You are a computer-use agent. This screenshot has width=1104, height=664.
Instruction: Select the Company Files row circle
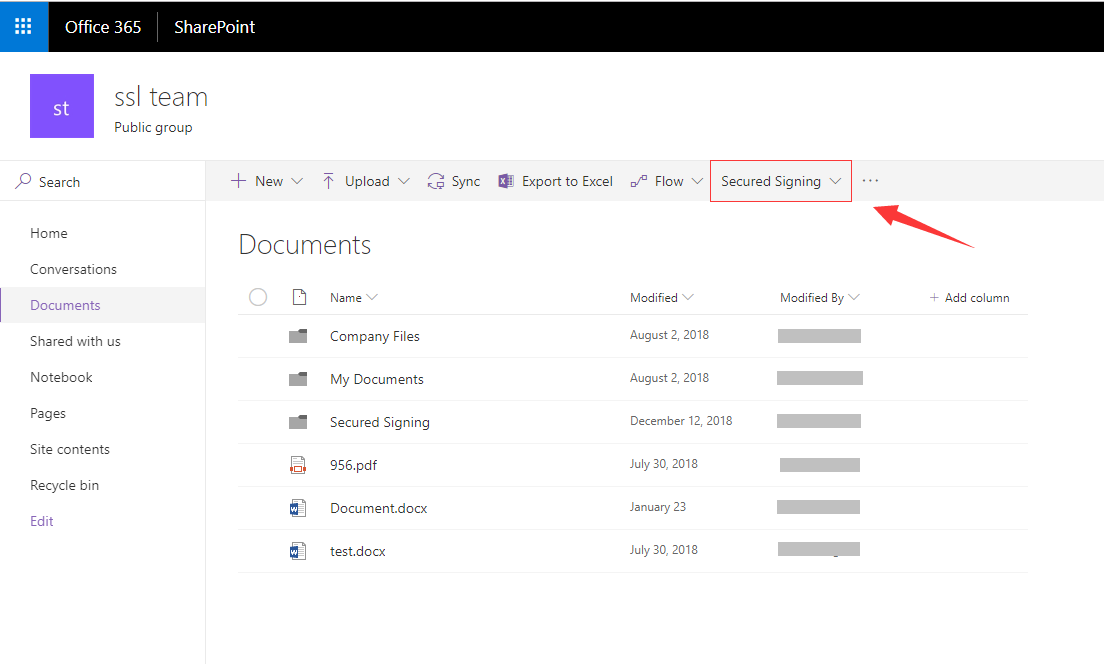pyautogui.click(x=258, y=336)
